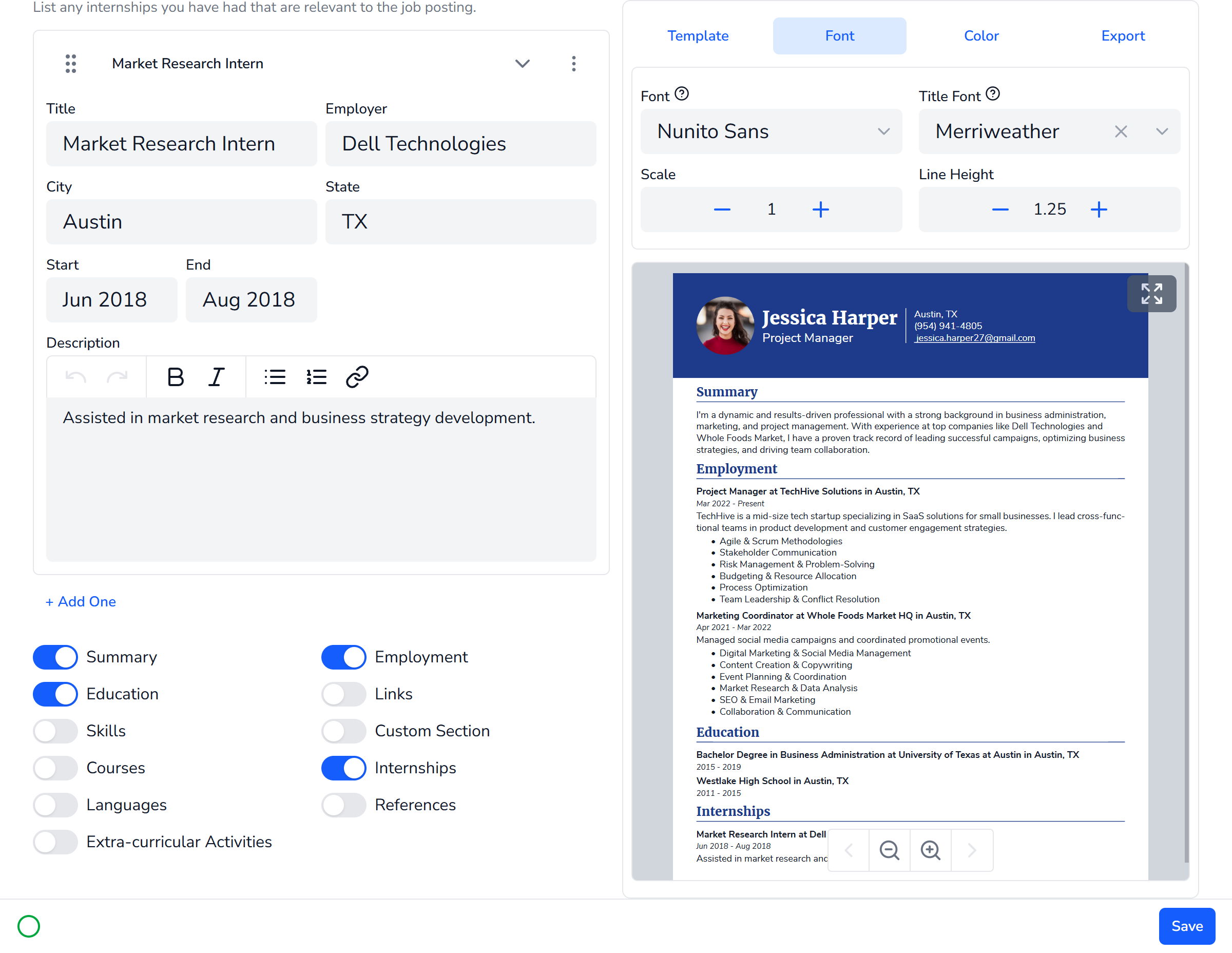Viewport: 1232px width, 953px height.
Task: Enable the Courses section toggle
Action: pos(55,768)
